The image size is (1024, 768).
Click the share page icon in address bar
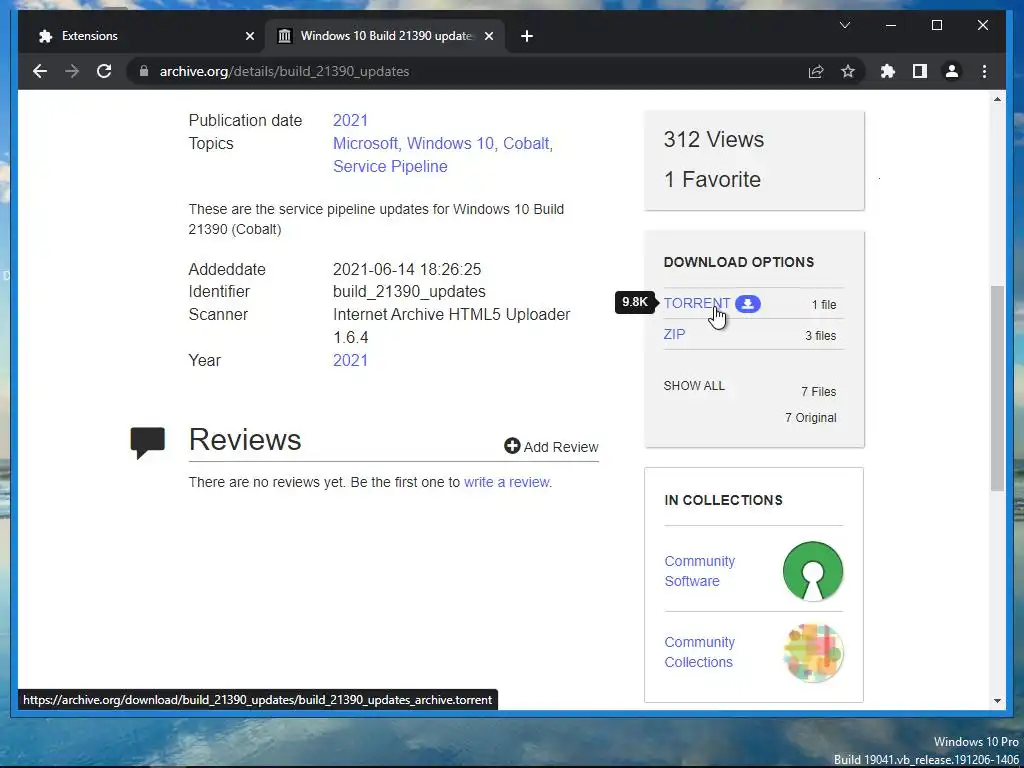click(816, 71)
